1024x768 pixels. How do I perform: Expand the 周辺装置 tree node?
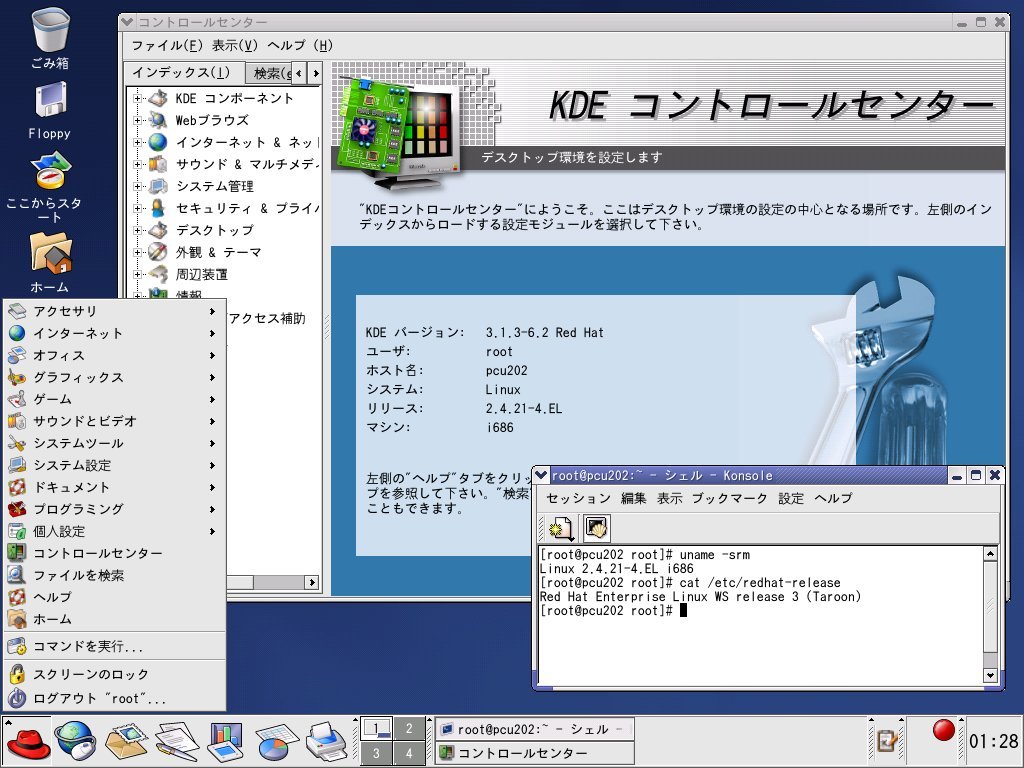(137, 274)
